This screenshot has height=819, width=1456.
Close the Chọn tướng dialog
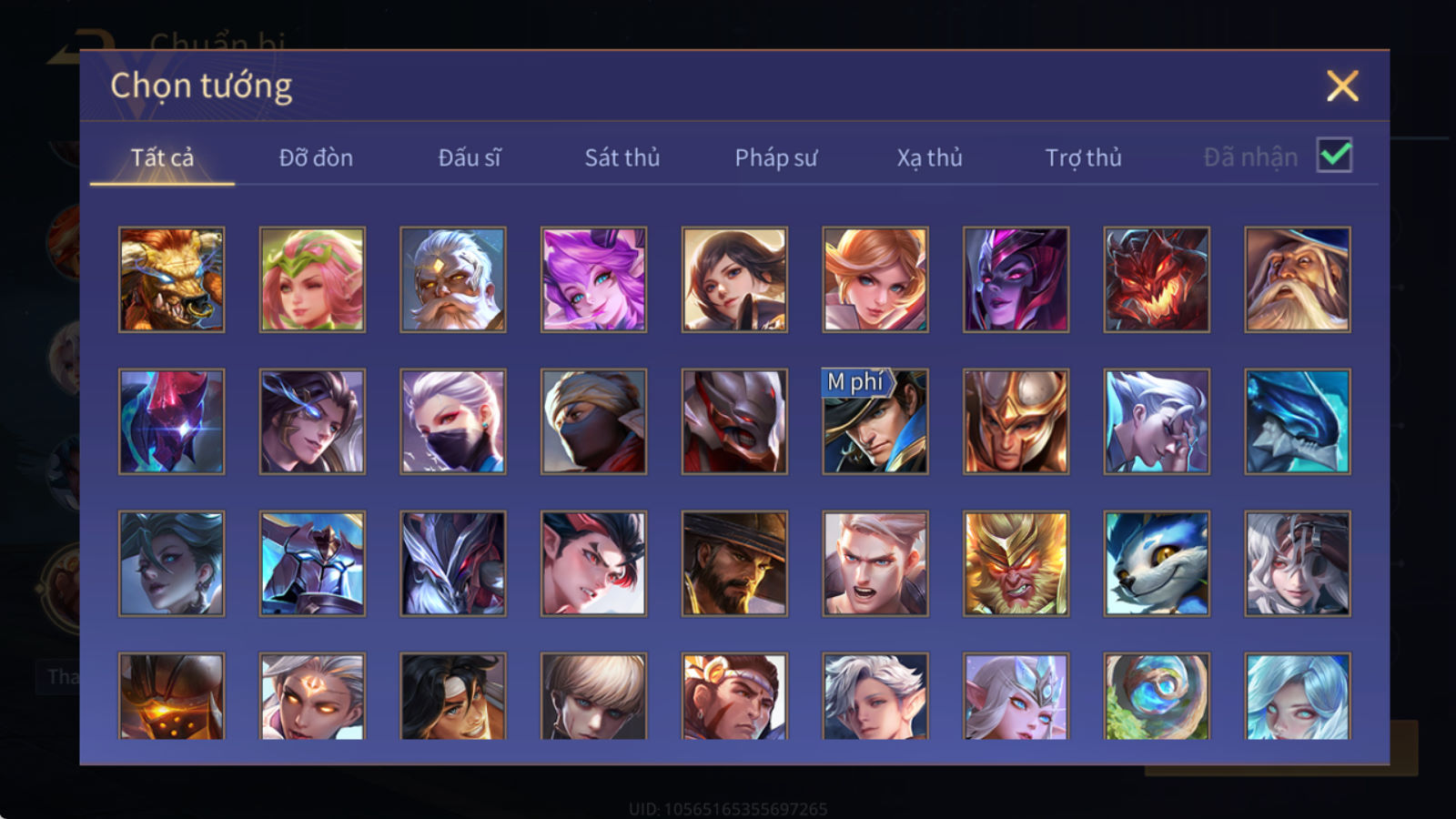pos(1342,86)
